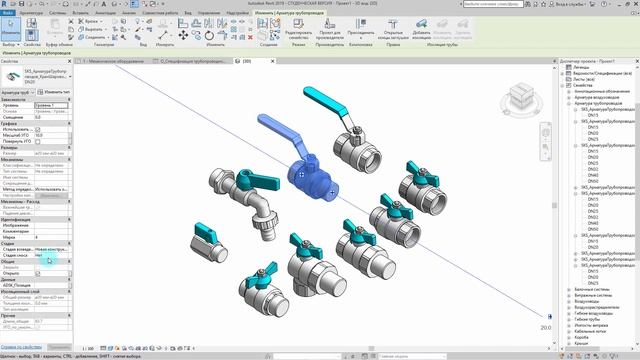Click the Offset tool icon
Screen dimensions: 640x360
click(x=196, y=24)
